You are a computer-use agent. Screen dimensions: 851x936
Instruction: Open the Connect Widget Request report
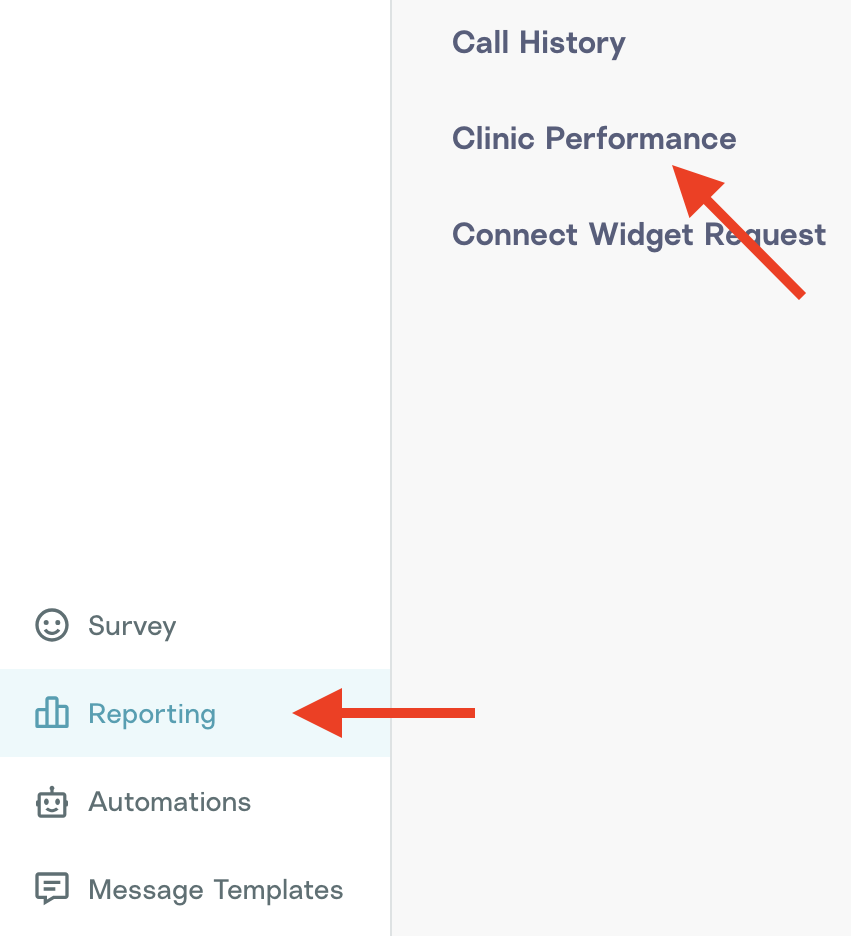point(638,235)
